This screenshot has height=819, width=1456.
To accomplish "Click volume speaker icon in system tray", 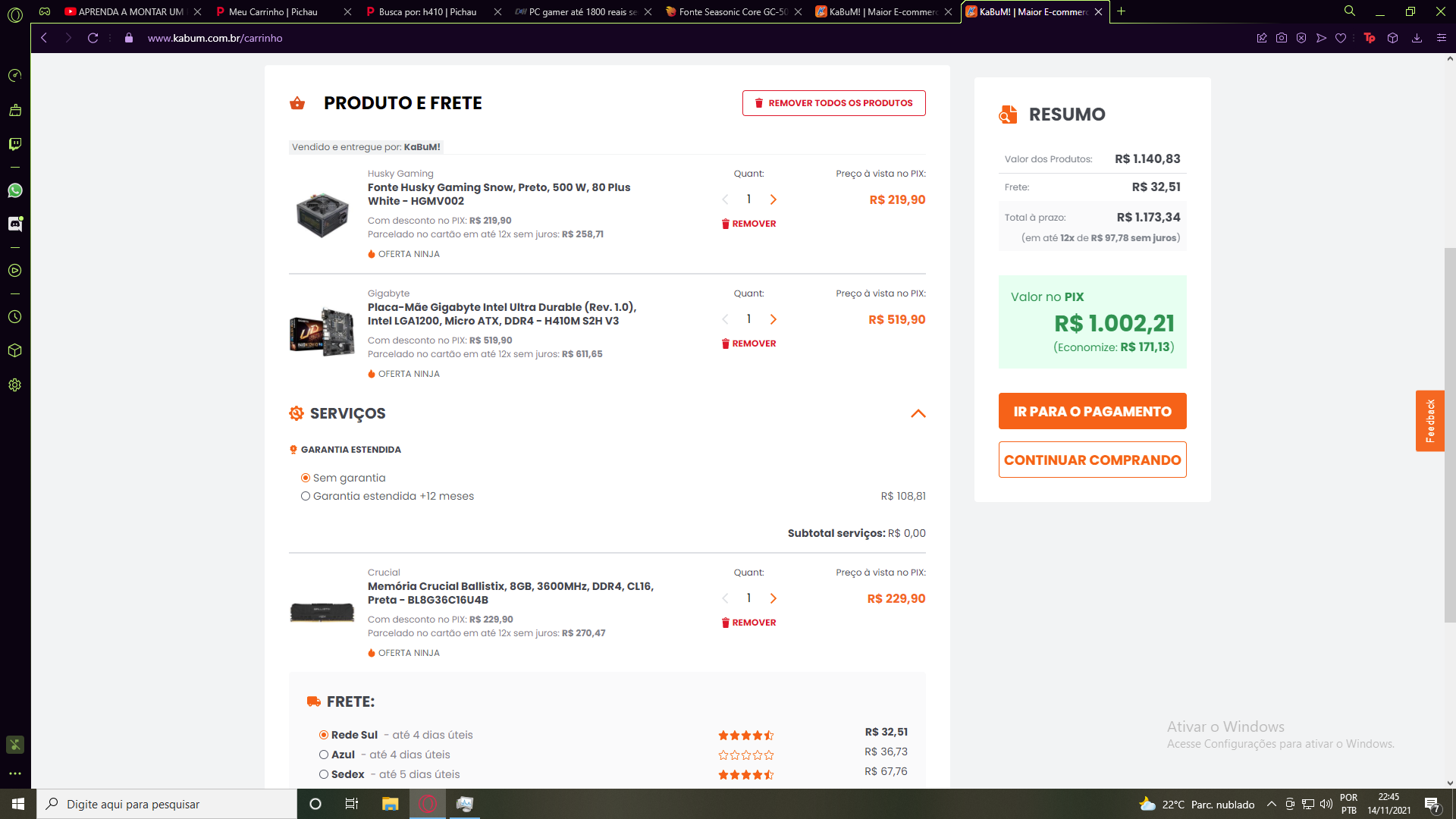I will (x=1326, y=804).
